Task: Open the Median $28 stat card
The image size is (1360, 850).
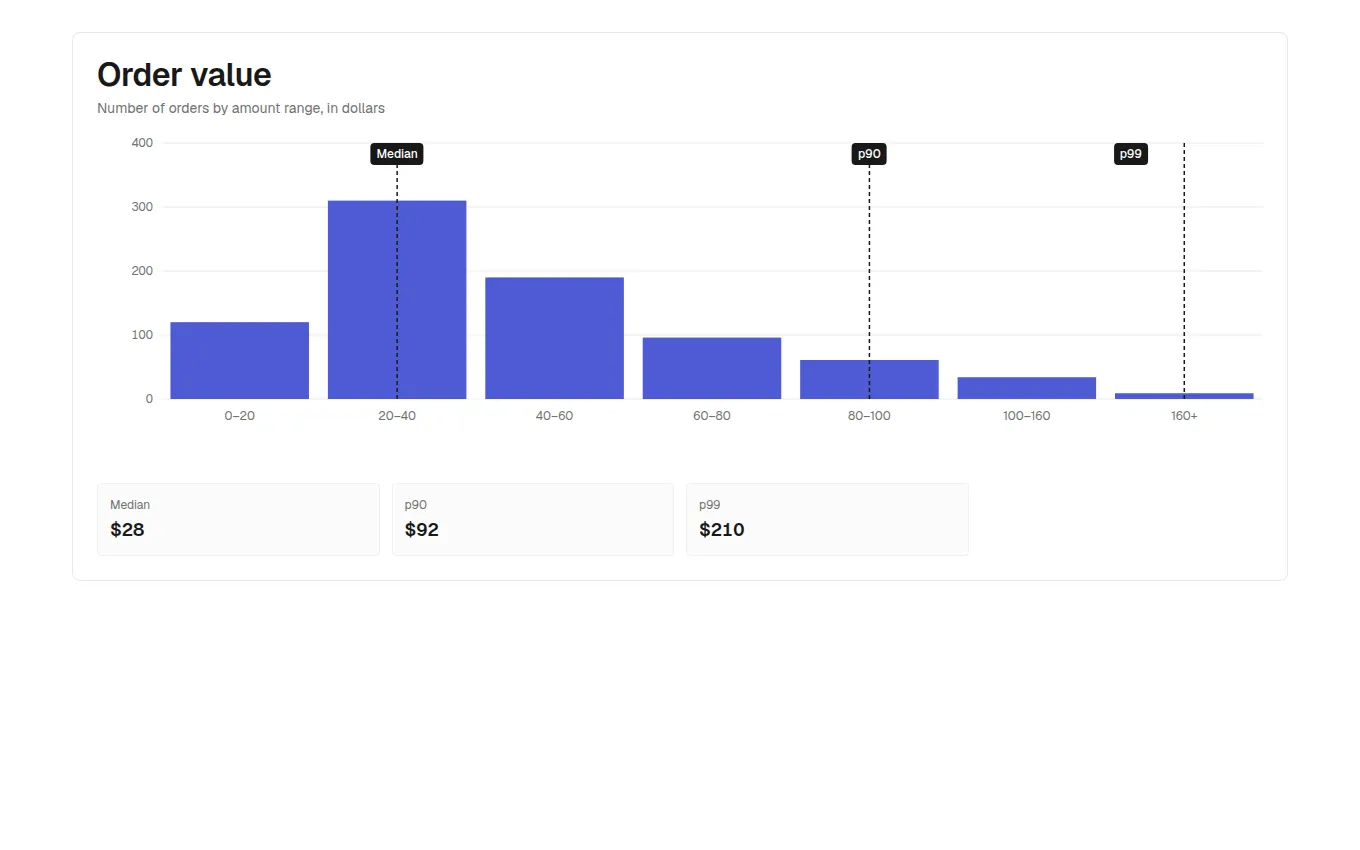Action: pos(238,519)
